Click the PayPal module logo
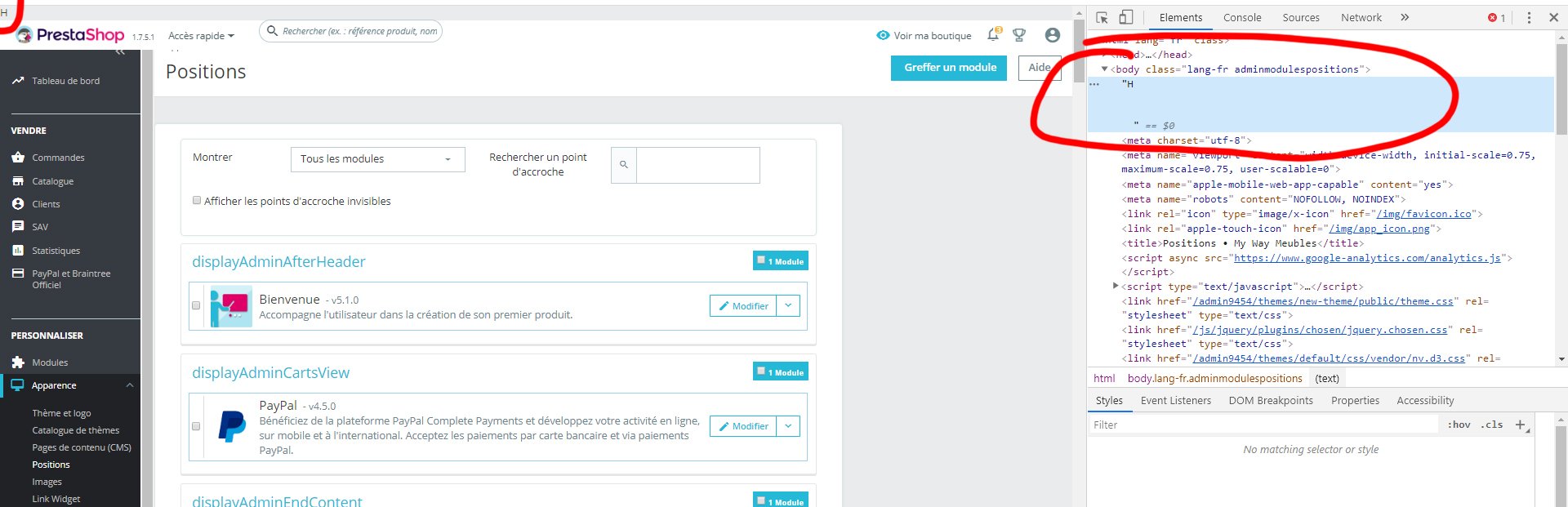 pos(232,426)
